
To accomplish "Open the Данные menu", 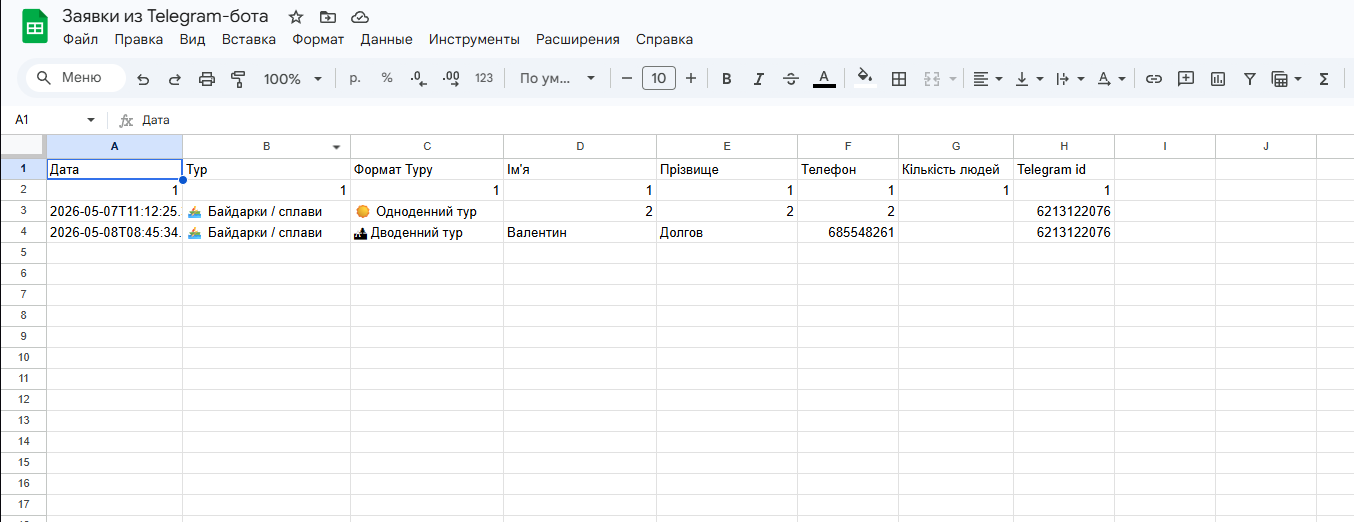I will click(x=386, y=39).
